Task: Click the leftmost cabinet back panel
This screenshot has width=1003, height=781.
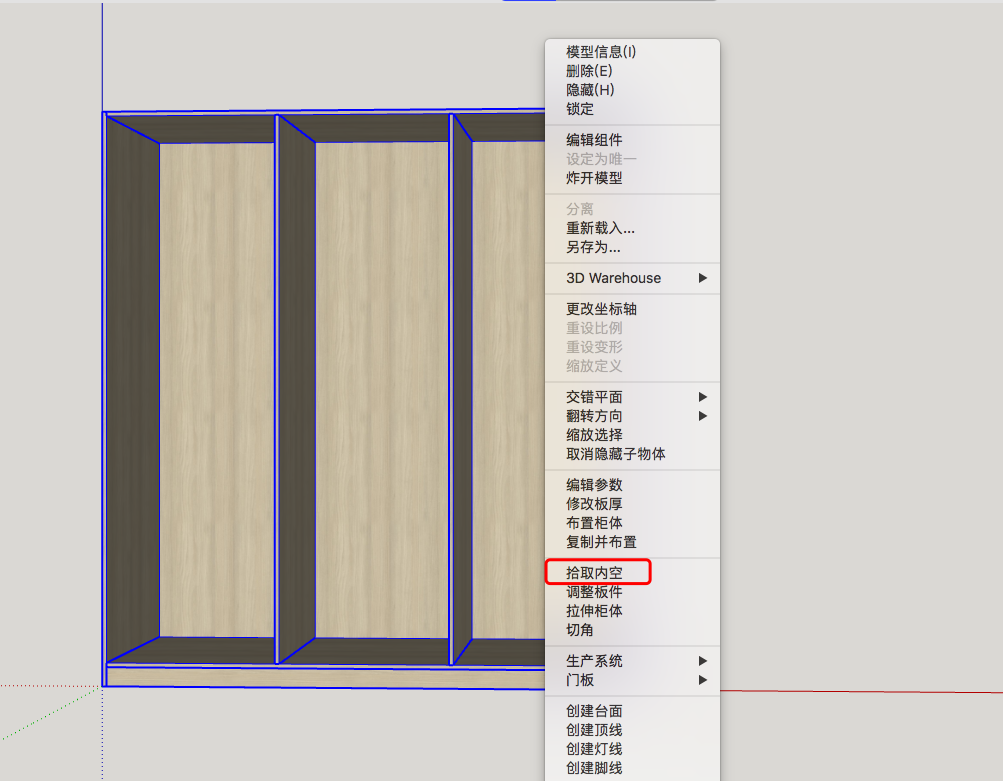Action: (217, 390)
